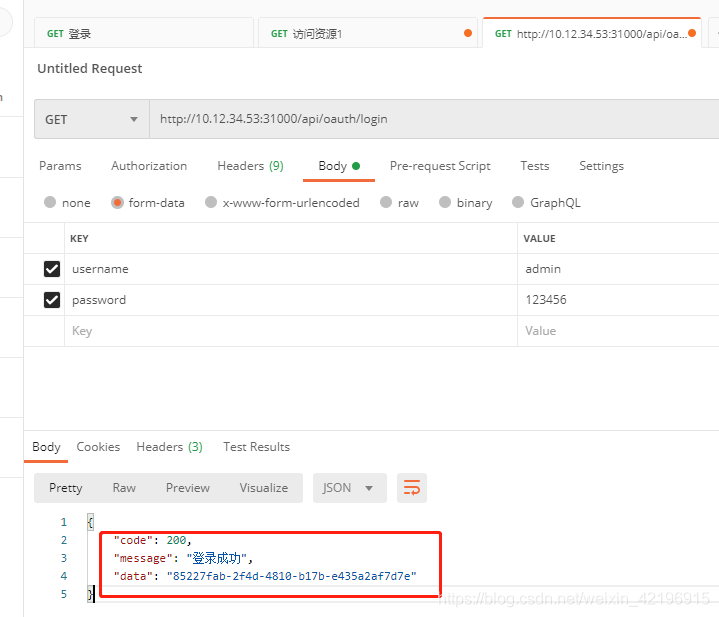Switch to the 登录 request tab
The width and height of the screenshot is (719, 617).
(144, 33)
